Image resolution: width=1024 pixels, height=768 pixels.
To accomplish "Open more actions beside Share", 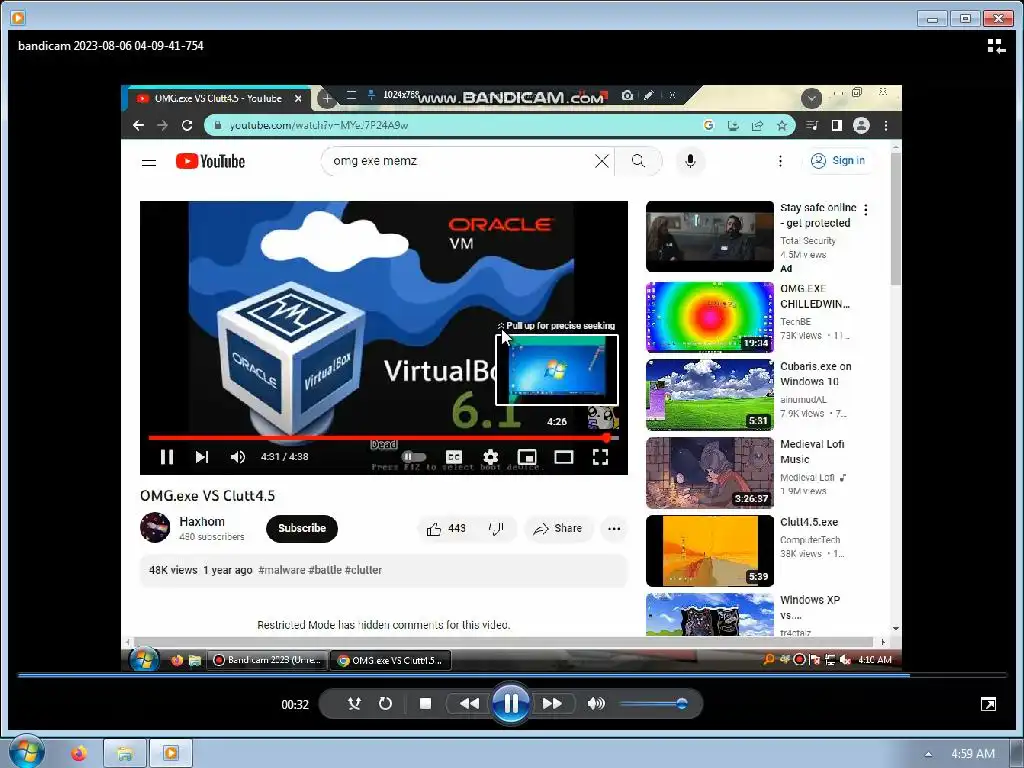I will [x=614, y=528].
